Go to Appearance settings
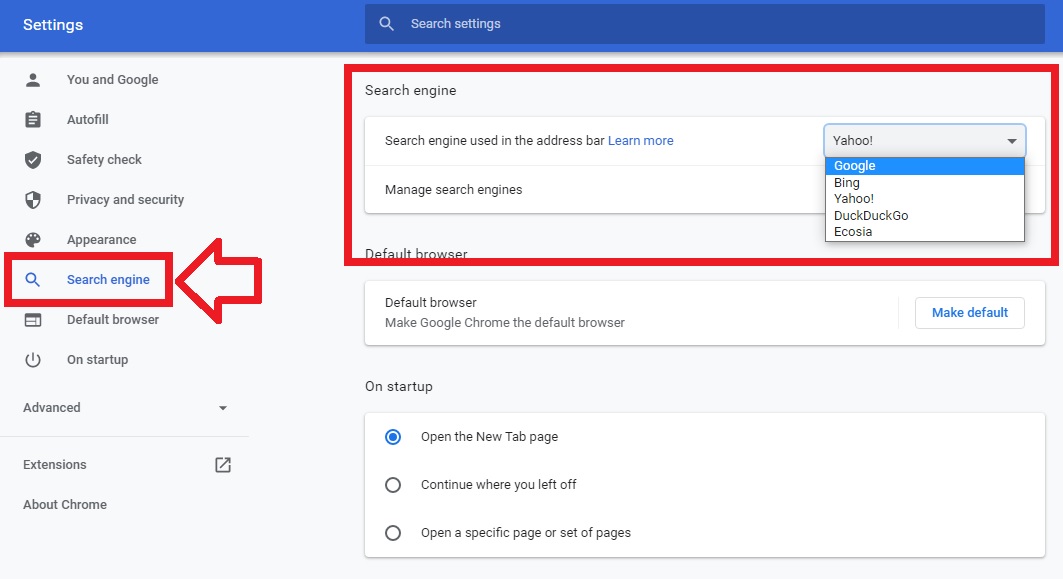 [x=102, y=240]
